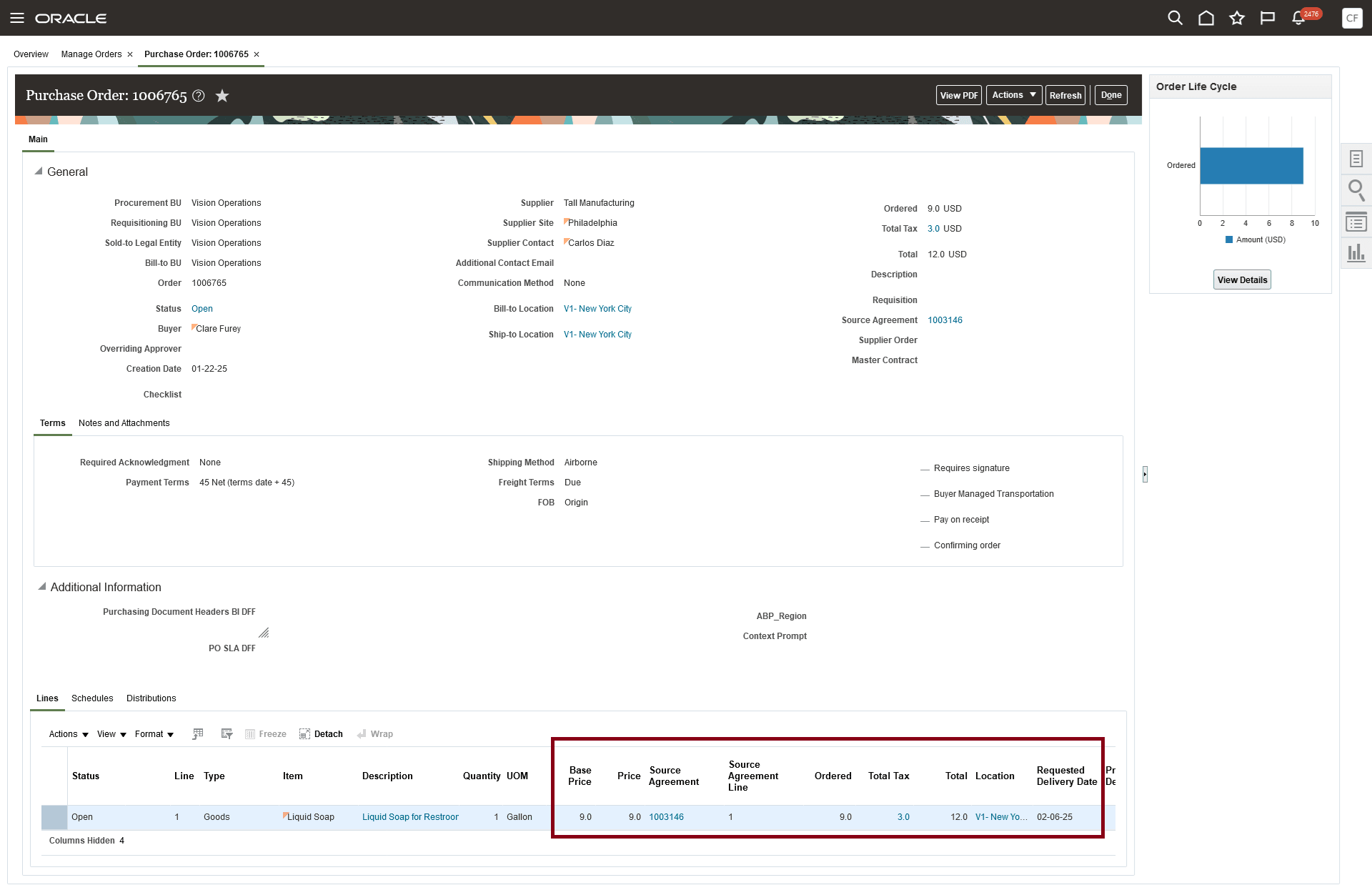This screenshot has height=885, width=1372.
Task: Open notifications bell with 2476 badge
Action: (x=1299, y=18)
